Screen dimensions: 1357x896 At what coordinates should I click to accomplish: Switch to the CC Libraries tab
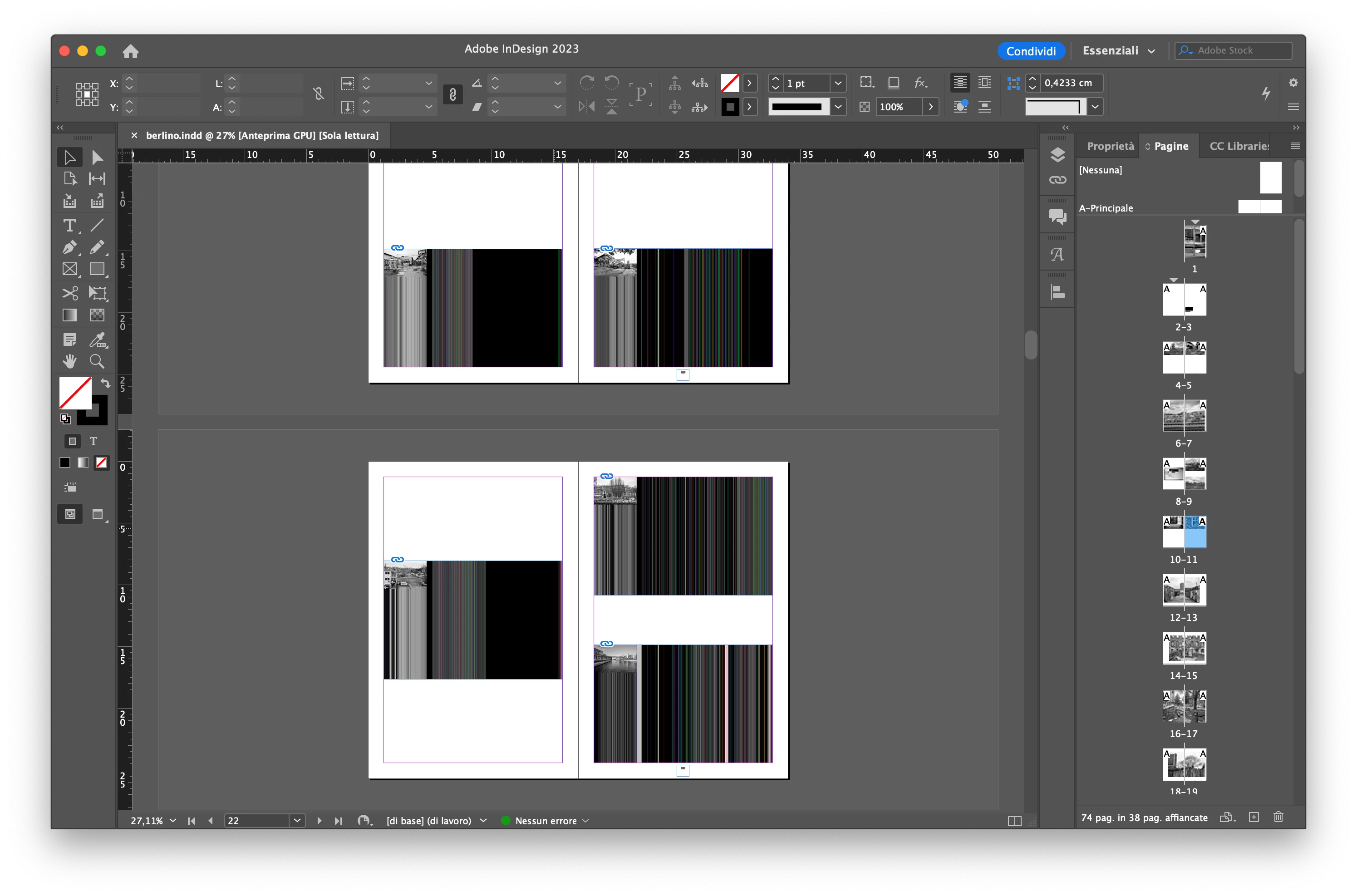[x=1238, y=146]
